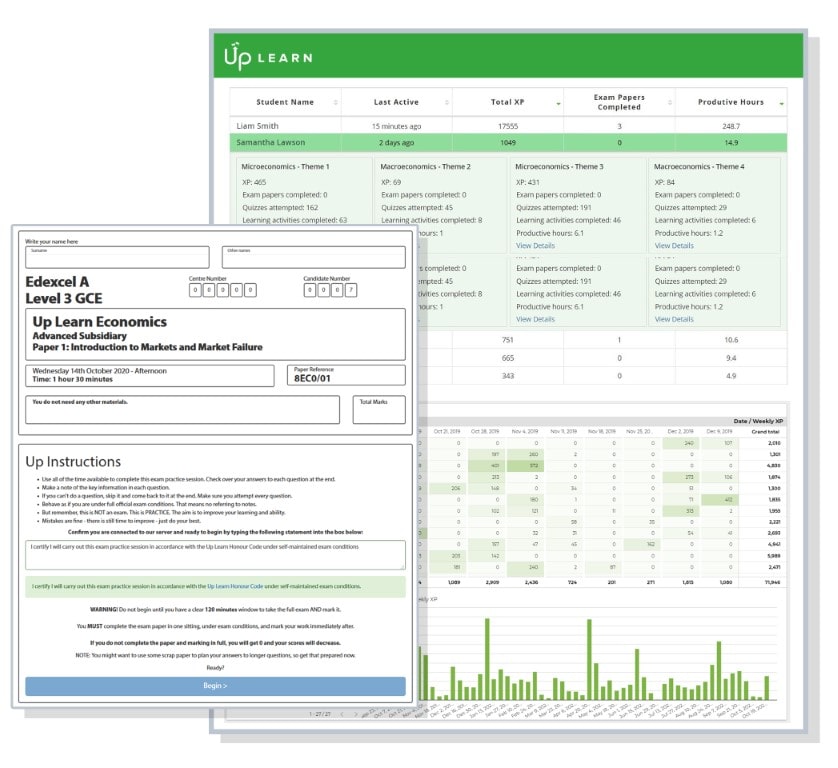Select the Microeconomics - Theme 1 card title
This screenshot has height=768, width=838.
[285, 167]
